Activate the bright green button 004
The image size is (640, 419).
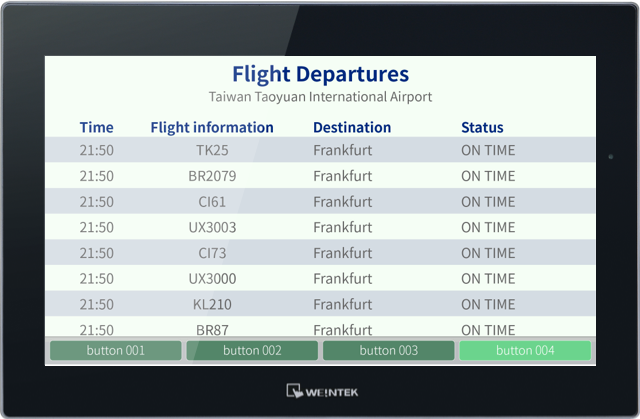click(x=525, y=350)
